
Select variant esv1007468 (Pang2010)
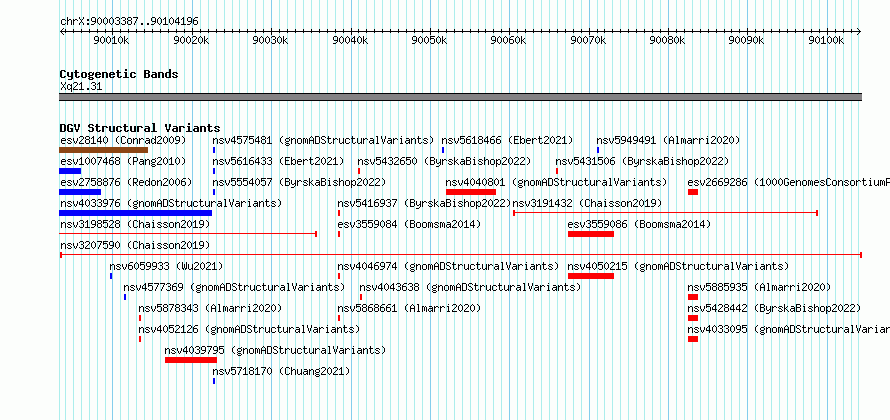(123, 161)
